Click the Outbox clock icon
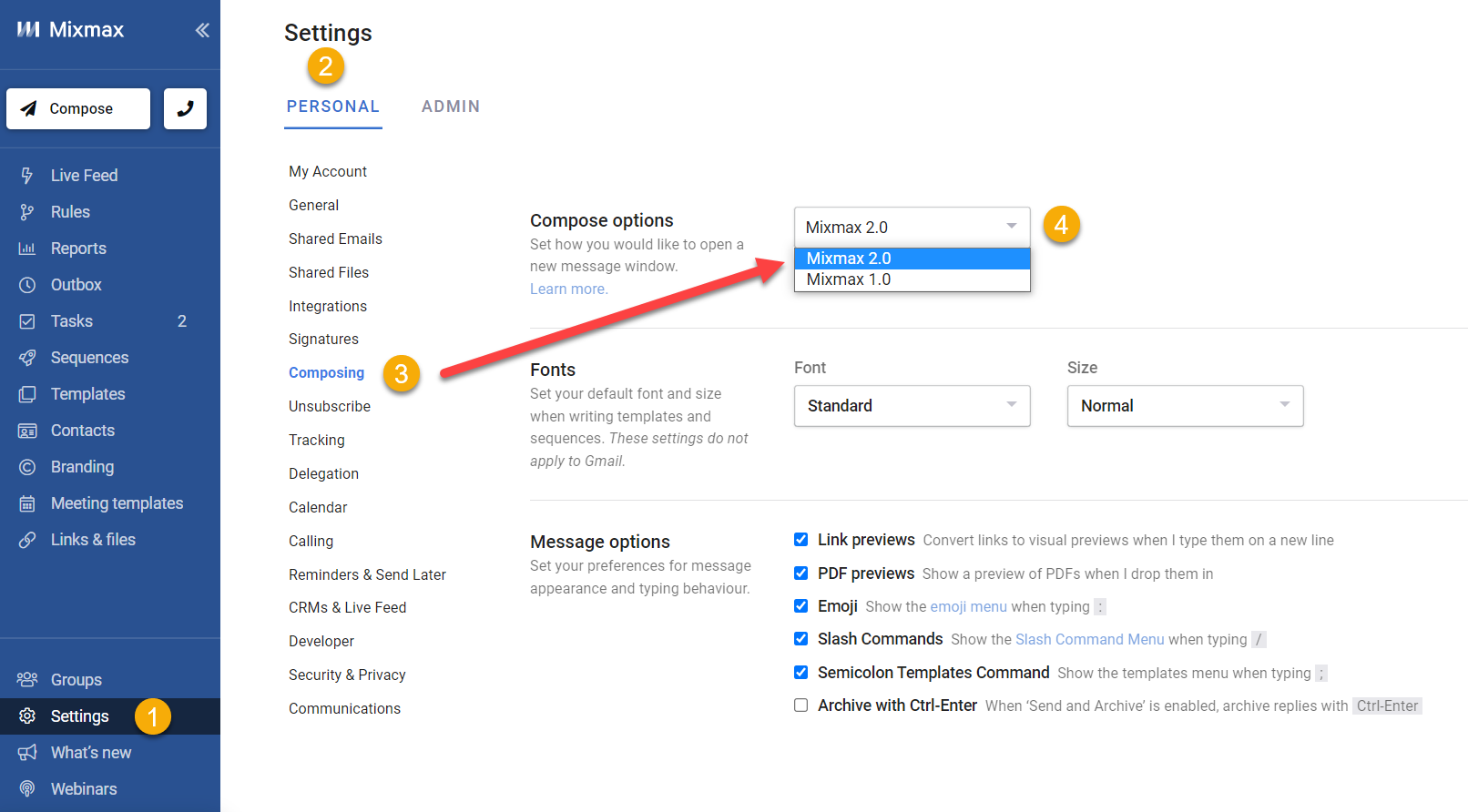The image size is (1468, 812). click(27, 285)
